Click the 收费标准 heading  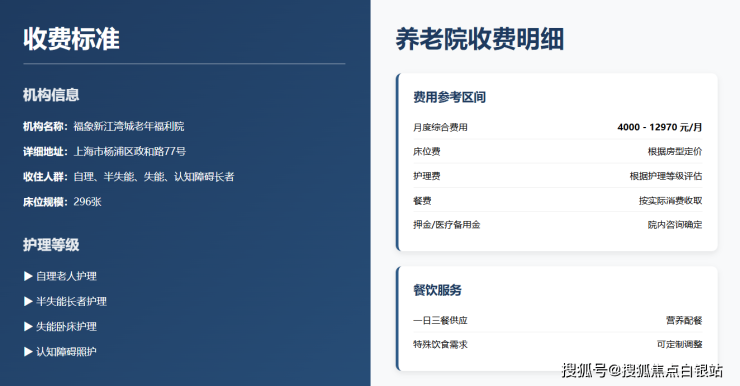pos(71,39)
